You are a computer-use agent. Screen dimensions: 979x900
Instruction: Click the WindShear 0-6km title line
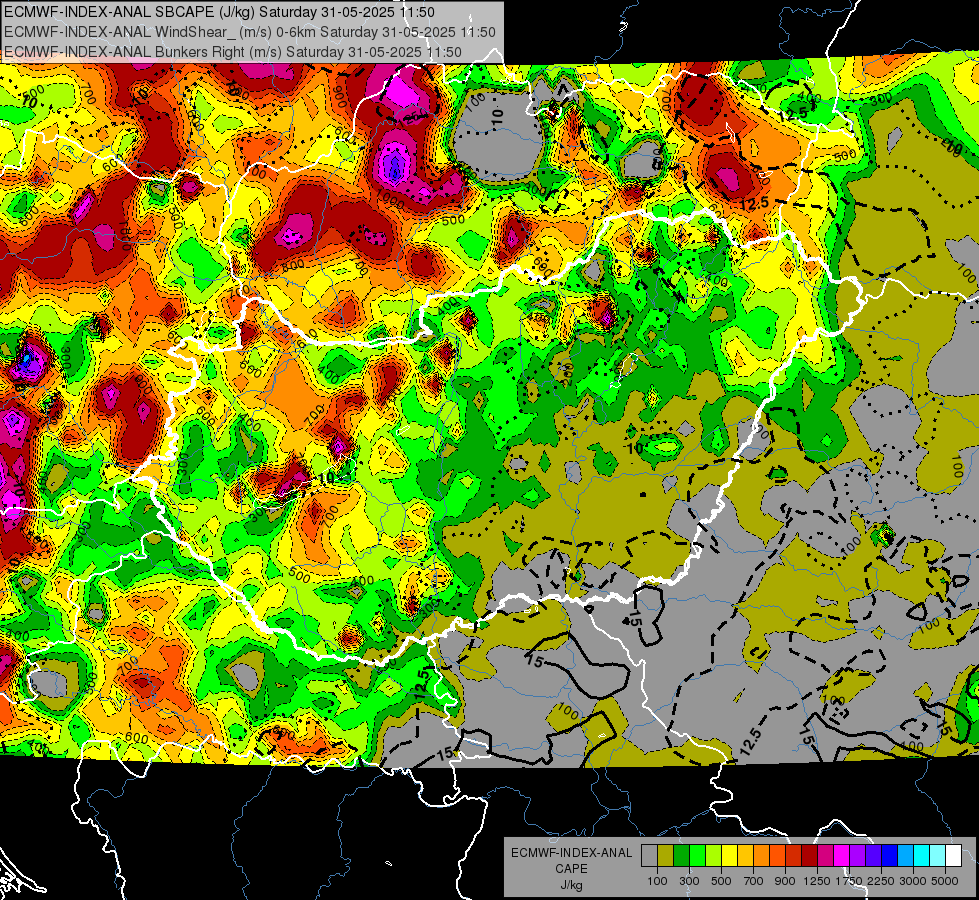(x=250, y=32)
